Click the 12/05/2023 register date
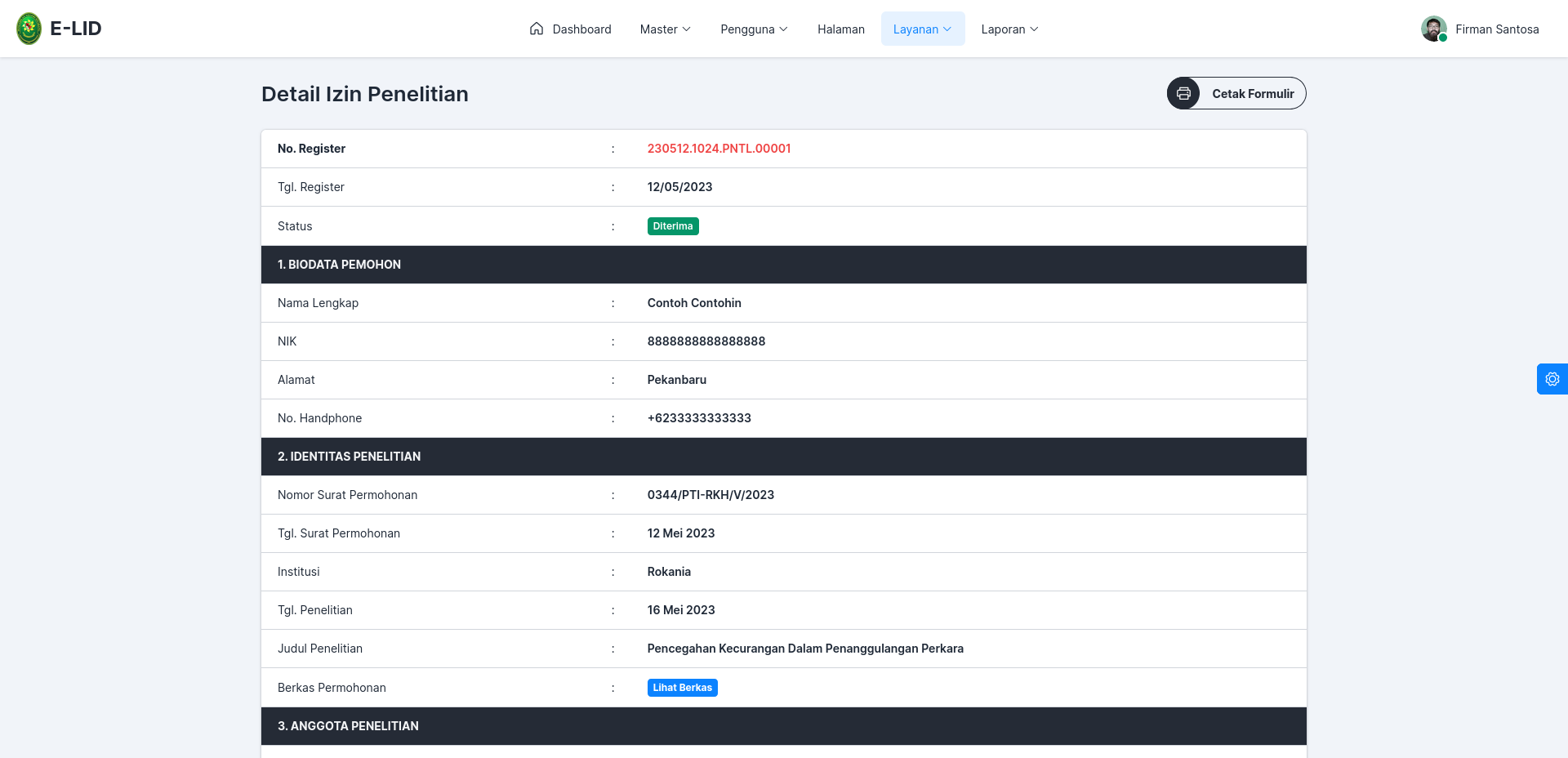This screenshot has width=1568, height=758. 679,187
